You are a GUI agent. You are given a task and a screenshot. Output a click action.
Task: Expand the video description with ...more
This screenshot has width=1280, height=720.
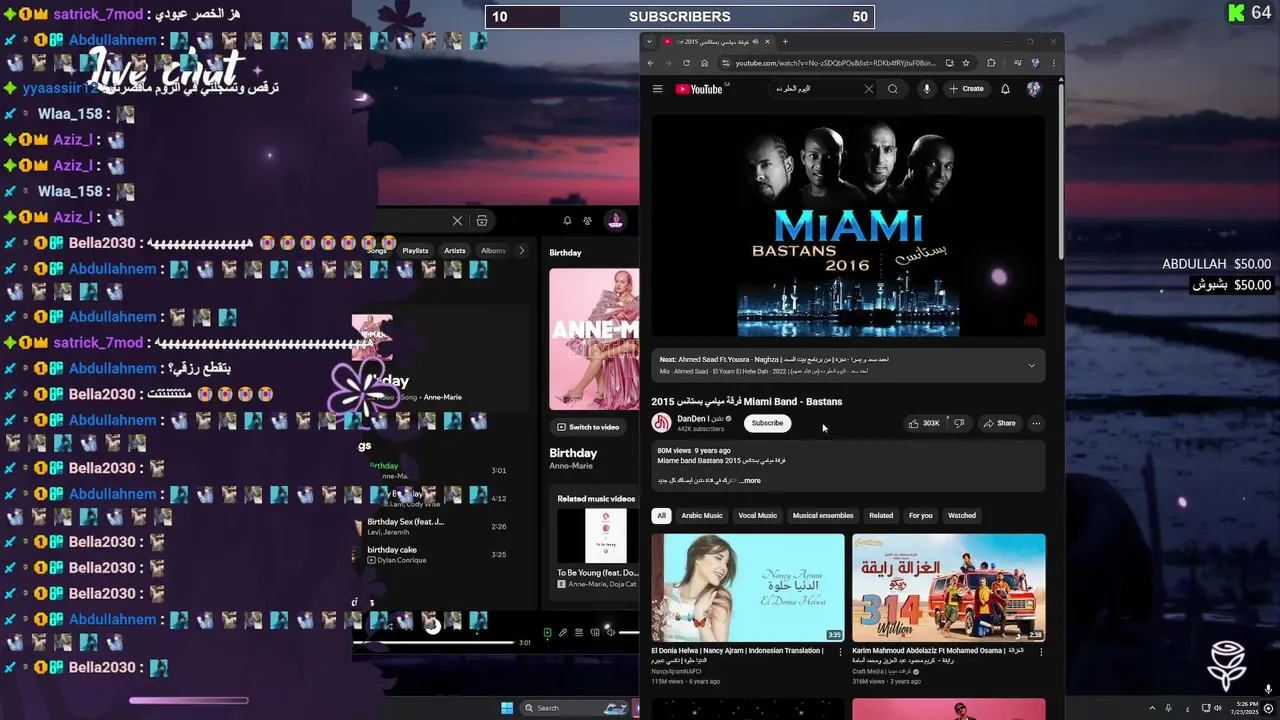pyautogui.click(x=750, y=480)
